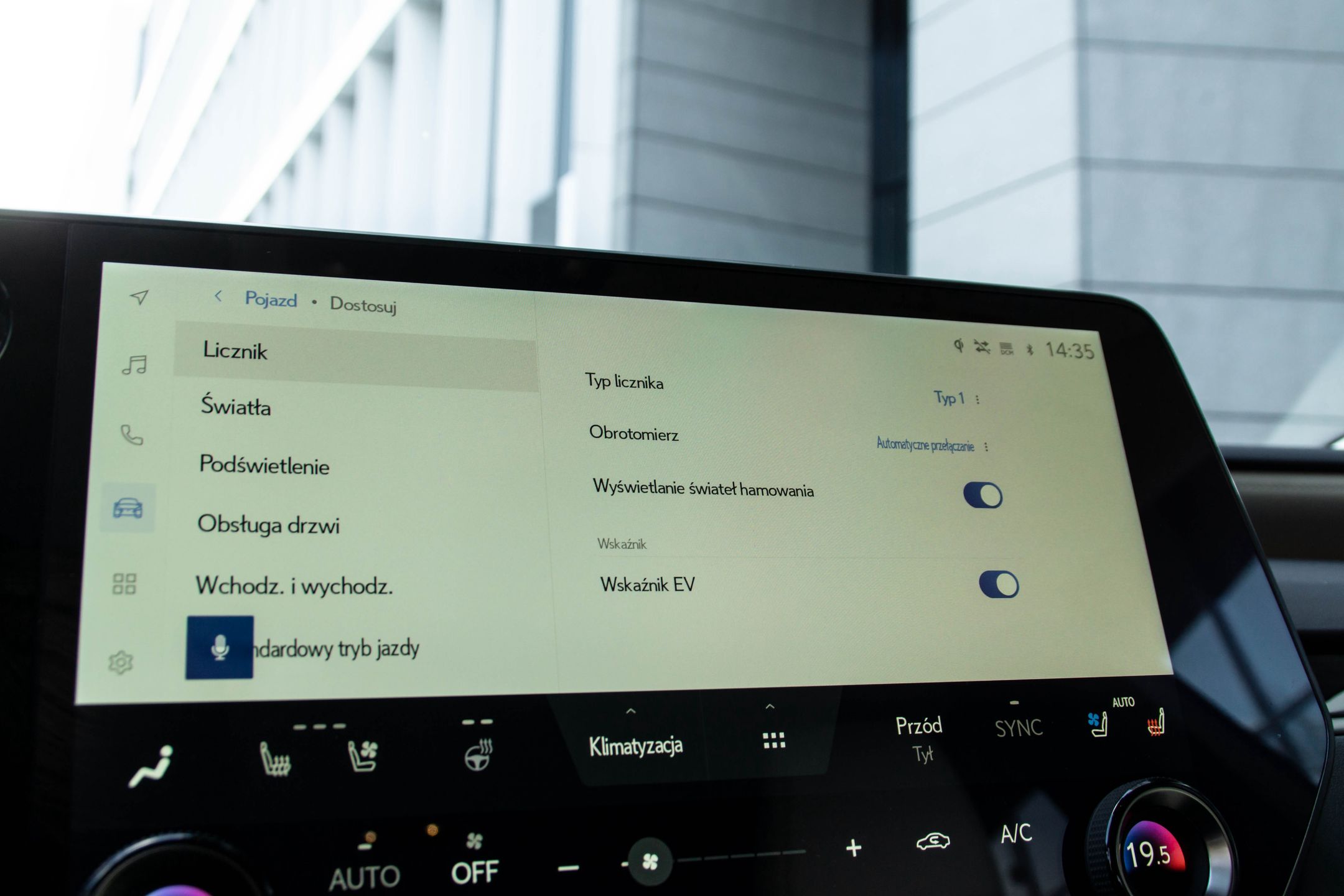Open navigation via the arrow icon
Screen dimensions: 1344x896
click(x=140, y=297)
